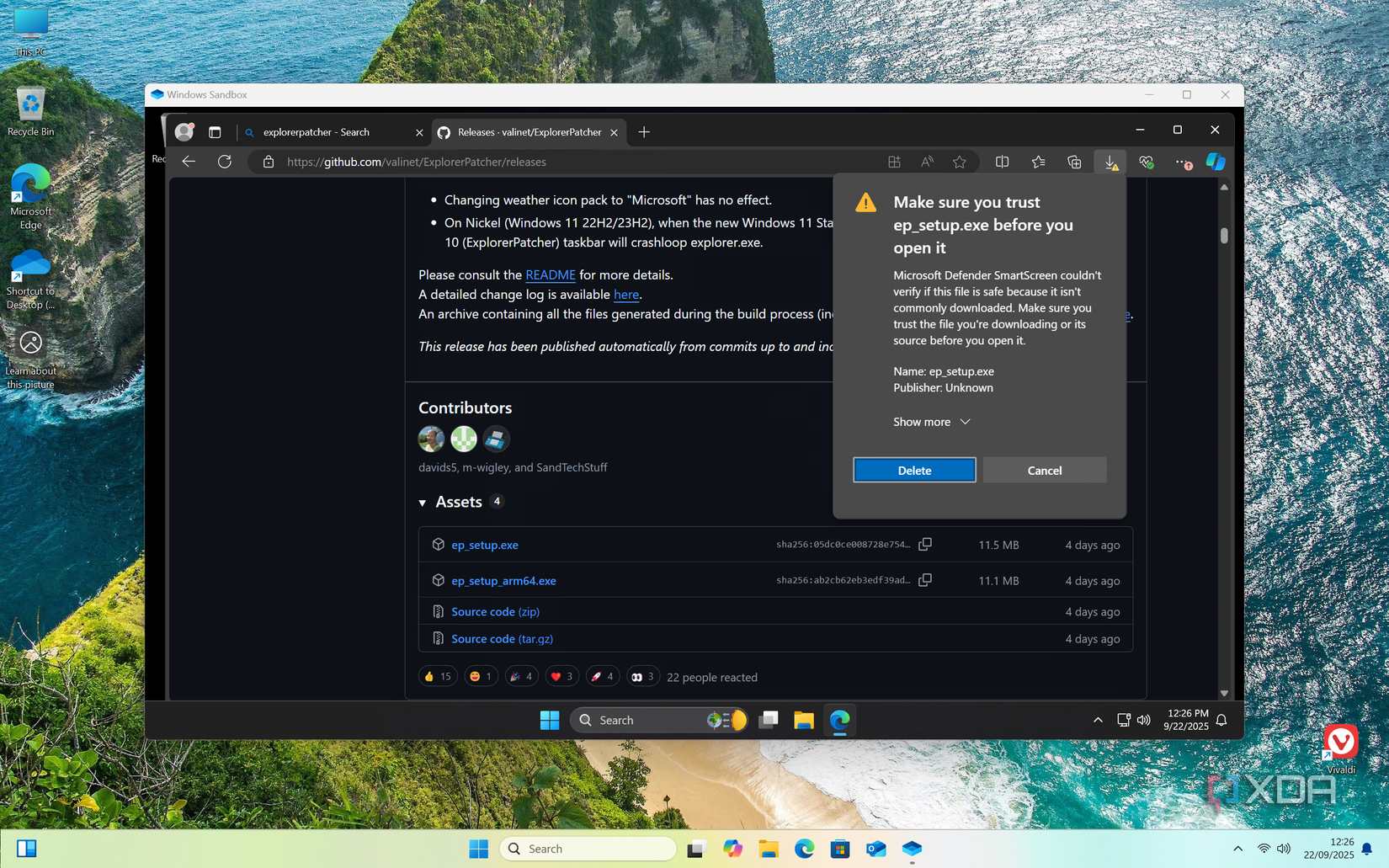Download Source code (tar.gz)
Screen dimensions: 1389x868
[x=503, y=638]
